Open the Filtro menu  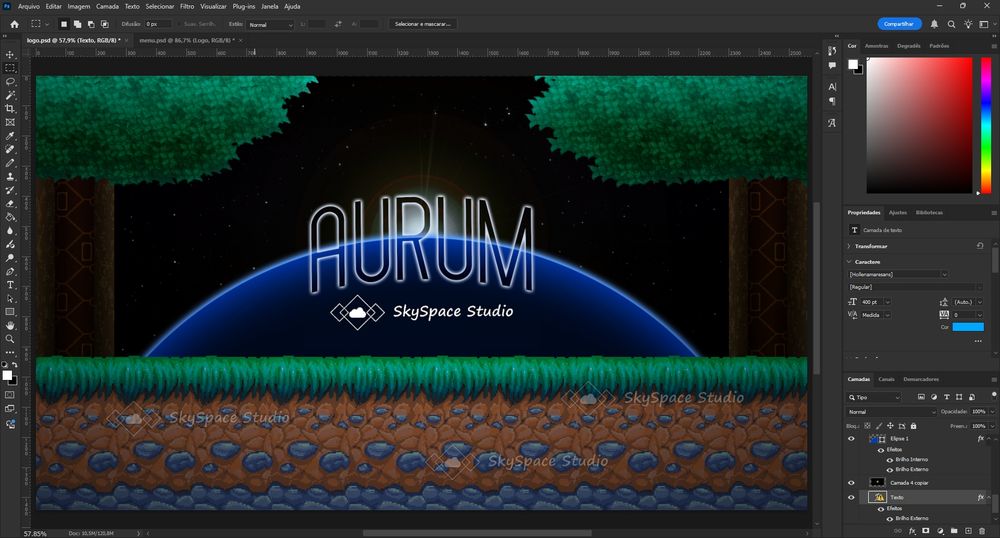coord(186,6)
